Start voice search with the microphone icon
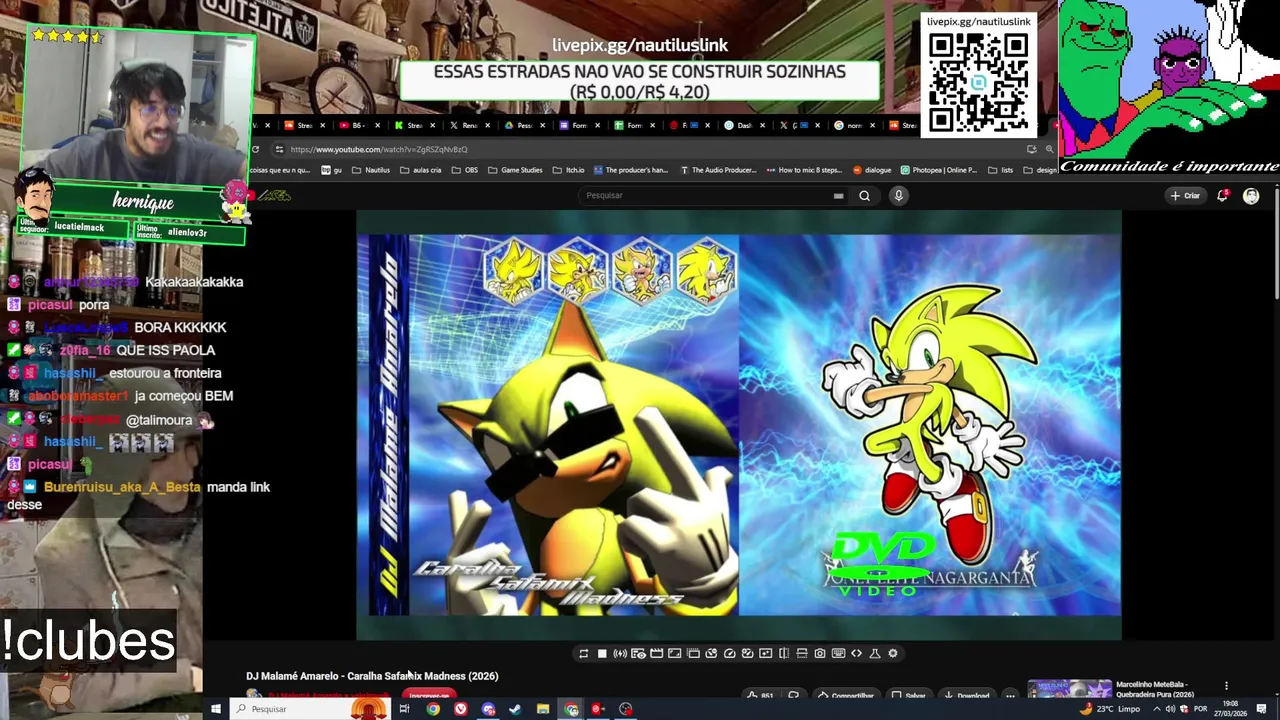Screen dimensions: 1280x720 click(x=898, y=196)
